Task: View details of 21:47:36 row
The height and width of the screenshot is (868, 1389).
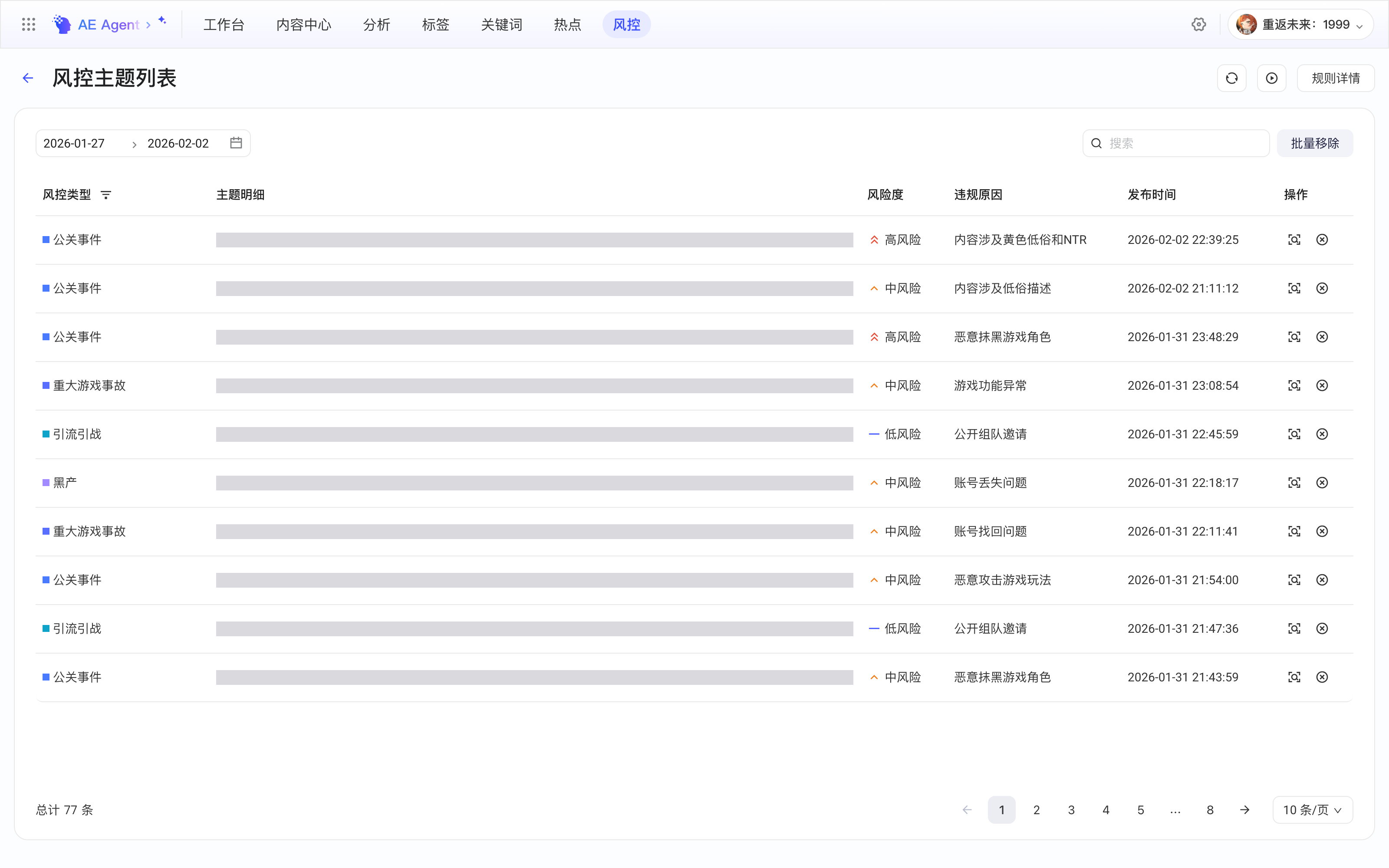Action: [x=1294, y=628]
